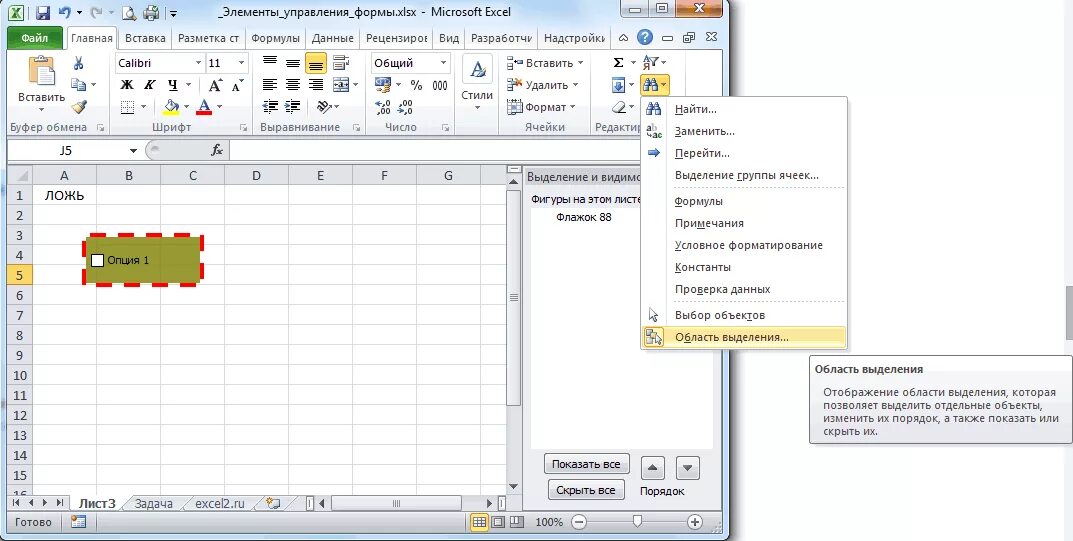1073x541 pixels.
Task: Toggle italic formatting К
Action: [149, 85]
